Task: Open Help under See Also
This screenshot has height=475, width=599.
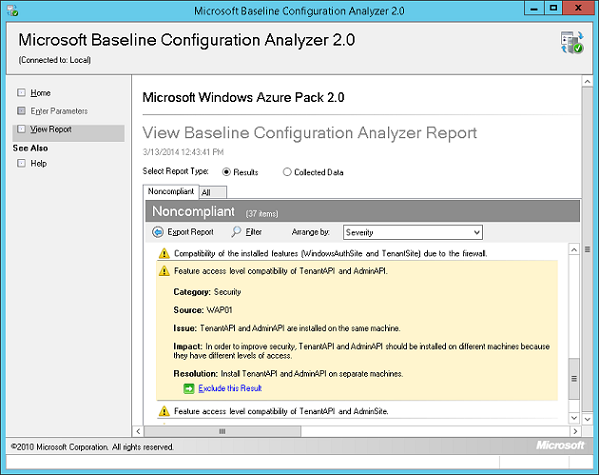Action: (x=39, y=164)
